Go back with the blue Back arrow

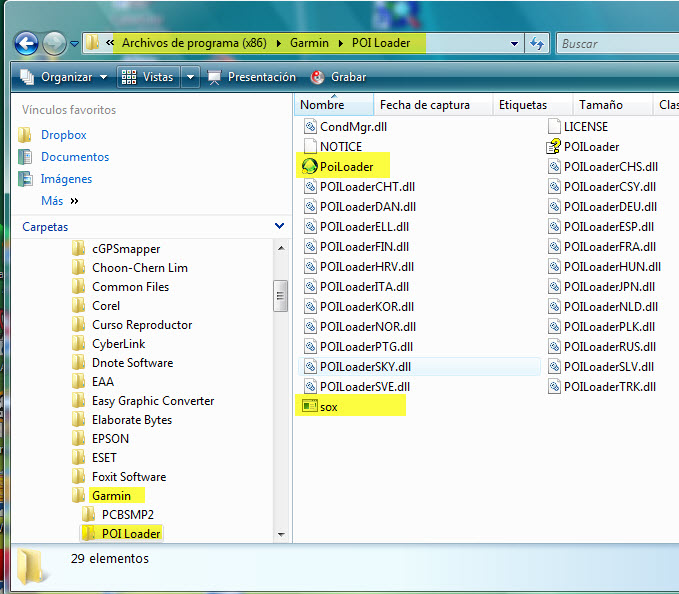click(26, 44)
